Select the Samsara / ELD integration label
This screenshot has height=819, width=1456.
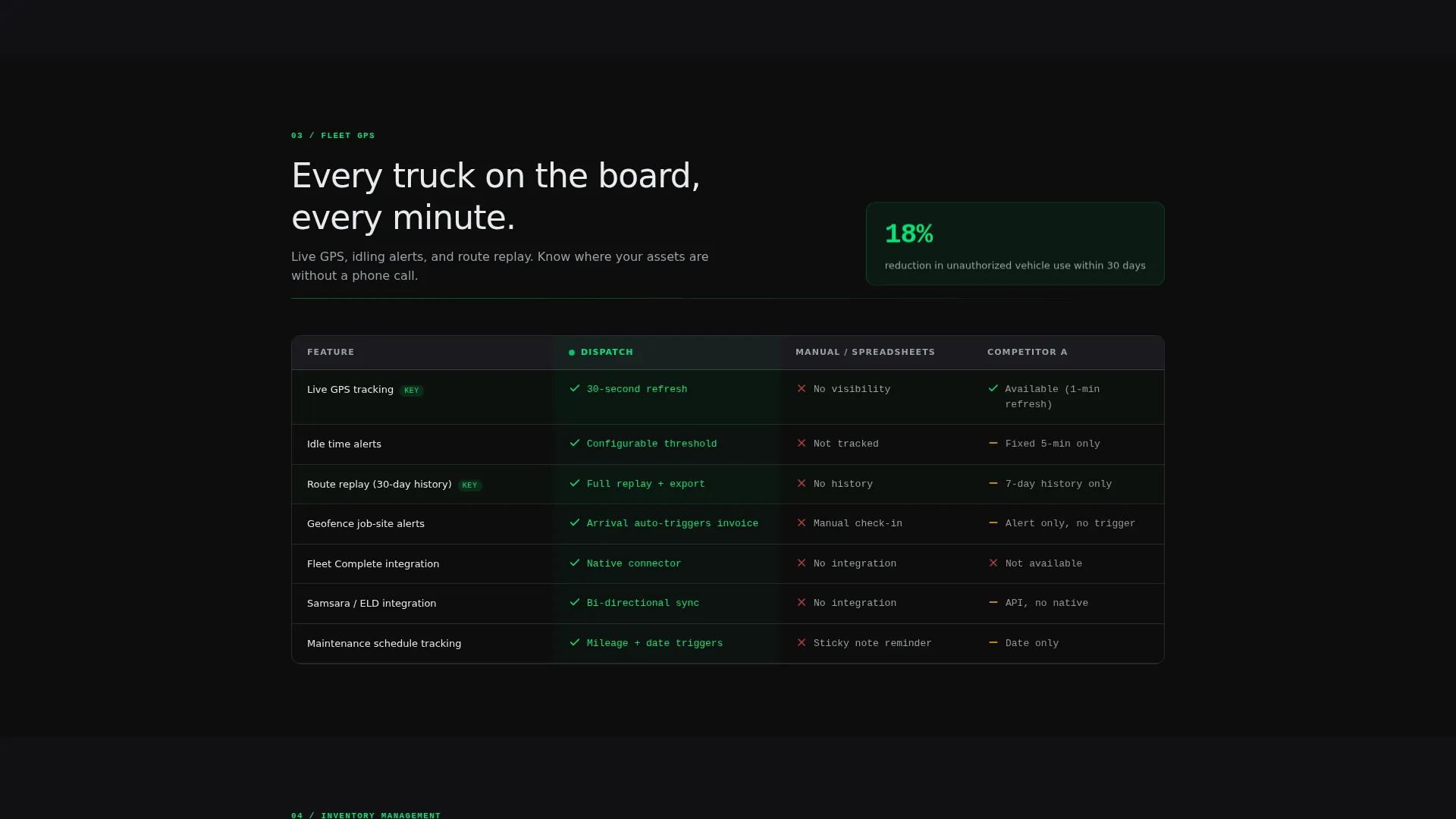tap(372, 604)
